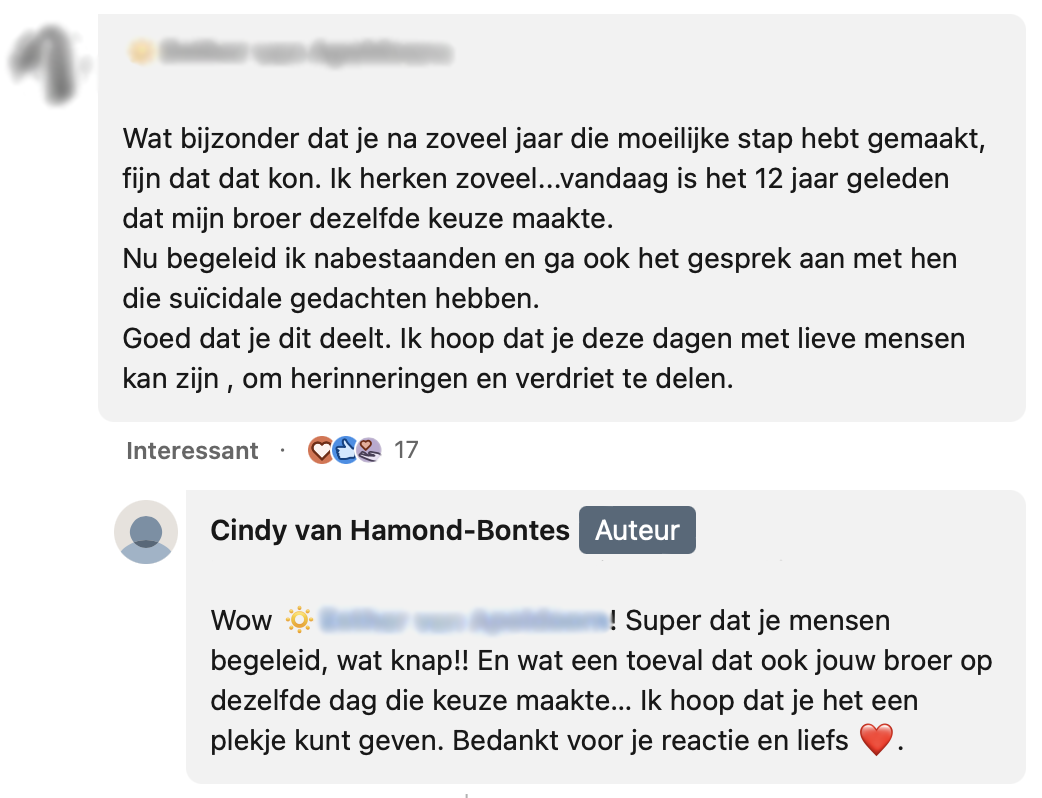Click the sun emoji in Cindy's reply
The image size is (1042, 798).
tap(299, 621)
